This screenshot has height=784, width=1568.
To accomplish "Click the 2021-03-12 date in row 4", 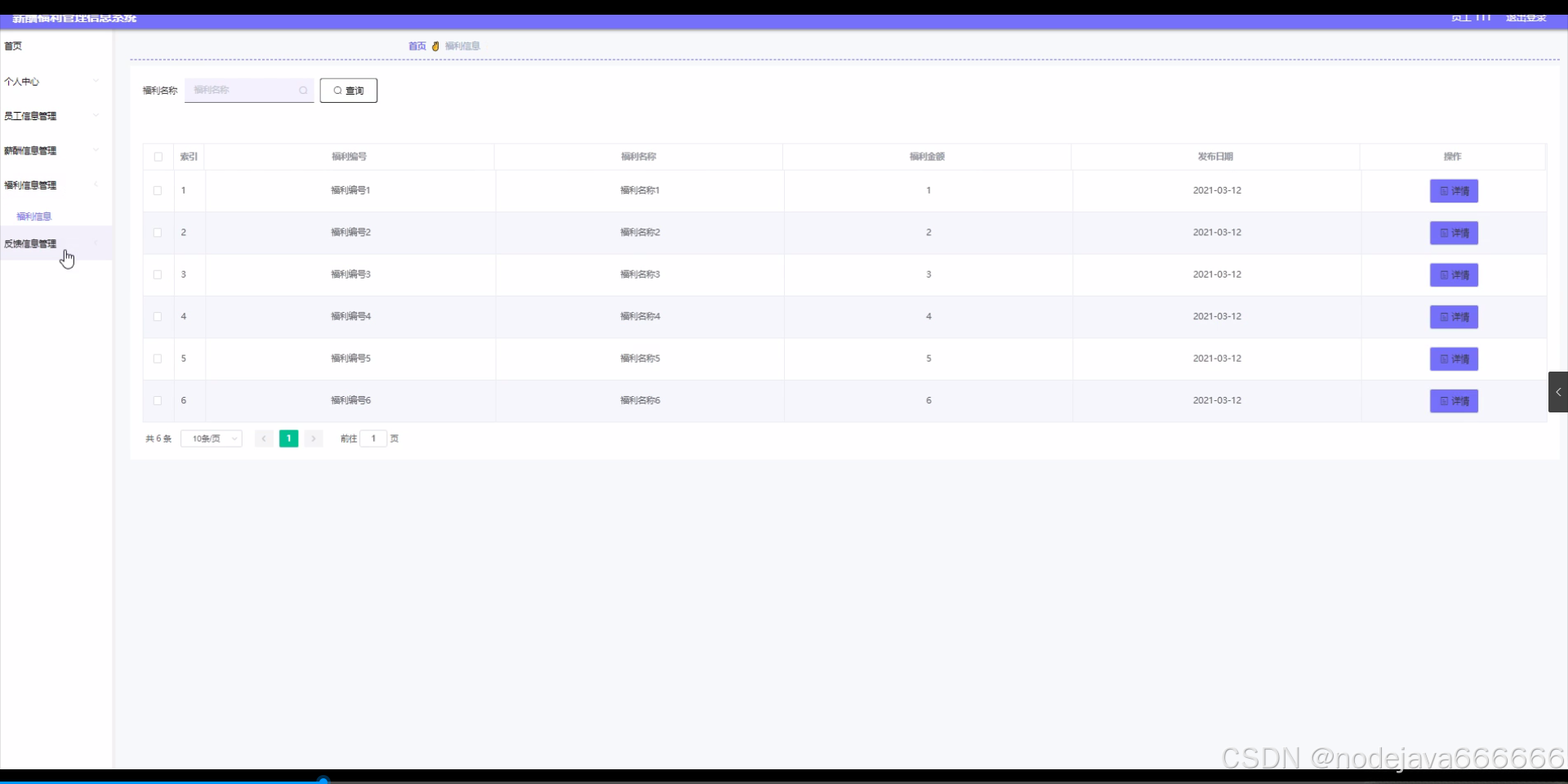I will click(x=1217, y=317).
